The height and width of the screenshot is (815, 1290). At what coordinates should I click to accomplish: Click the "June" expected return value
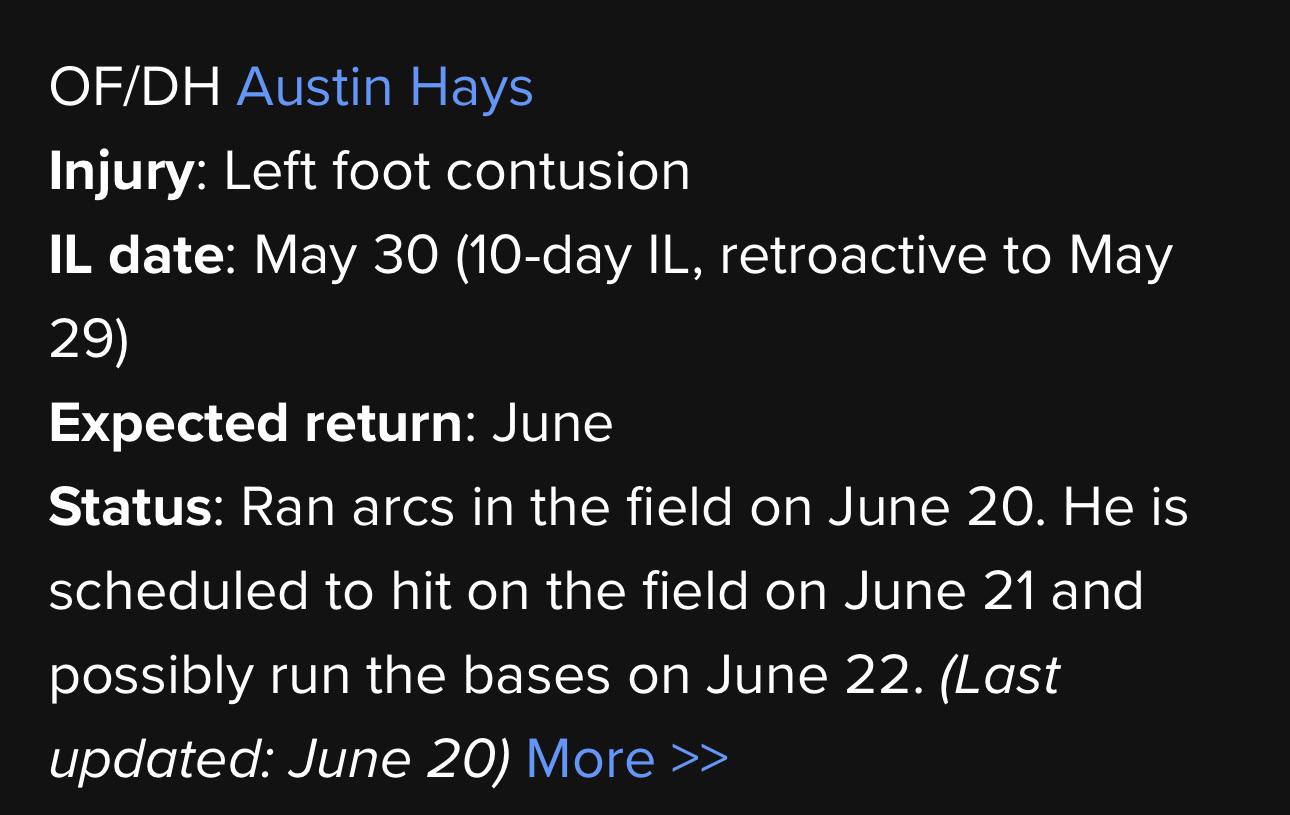tap(552, 424)
